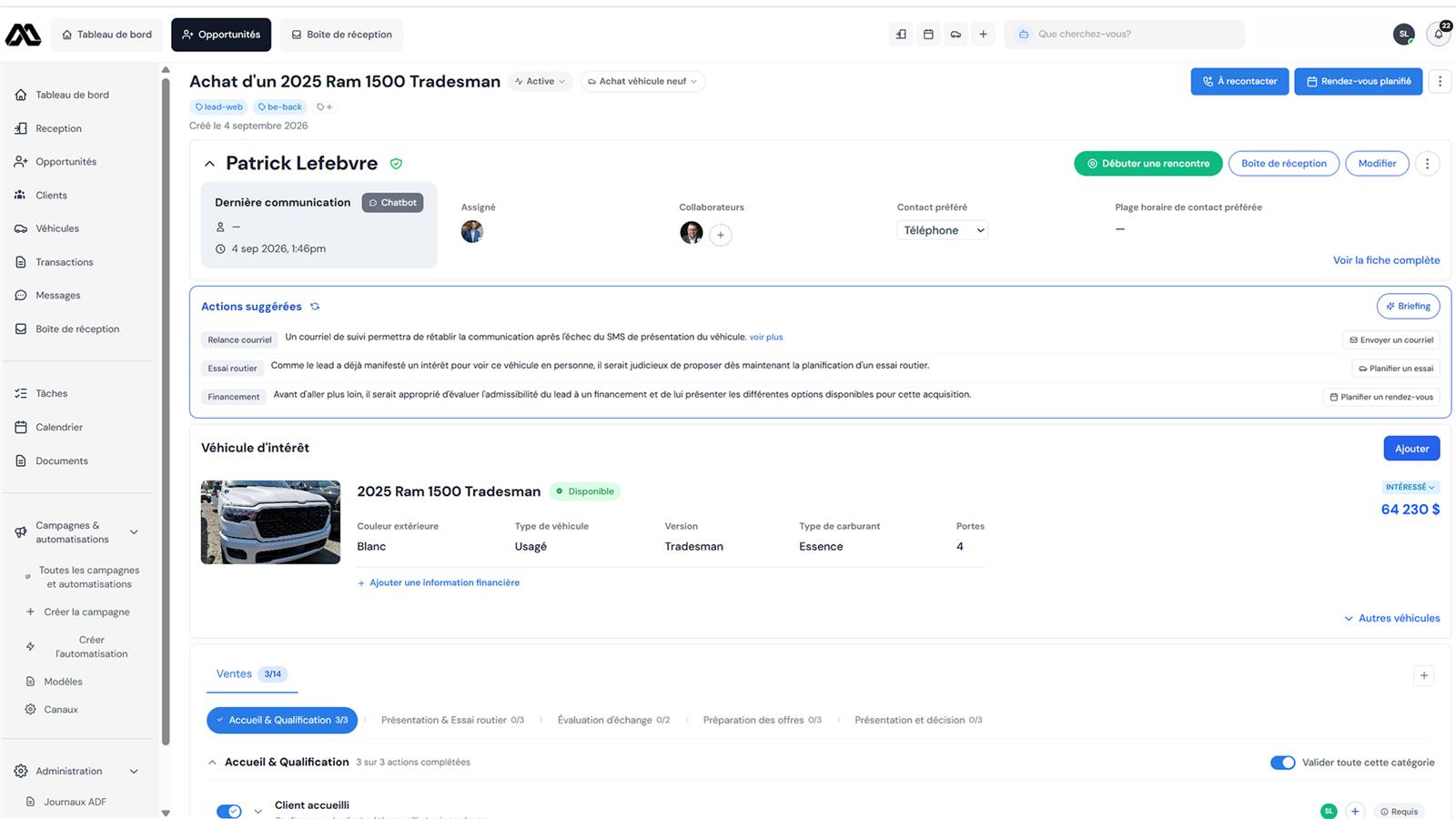Image resolution: width=1456 pixels, height=819 pixels.
Task: Open opportunity options three-dot menu
Action: point(1440,81)
